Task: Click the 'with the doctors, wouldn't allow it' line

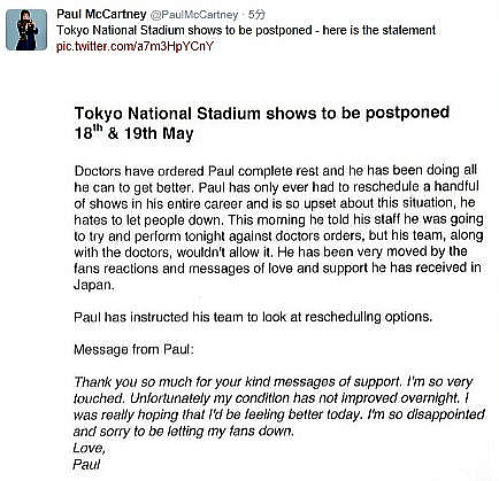Action: tap(270, 252)
